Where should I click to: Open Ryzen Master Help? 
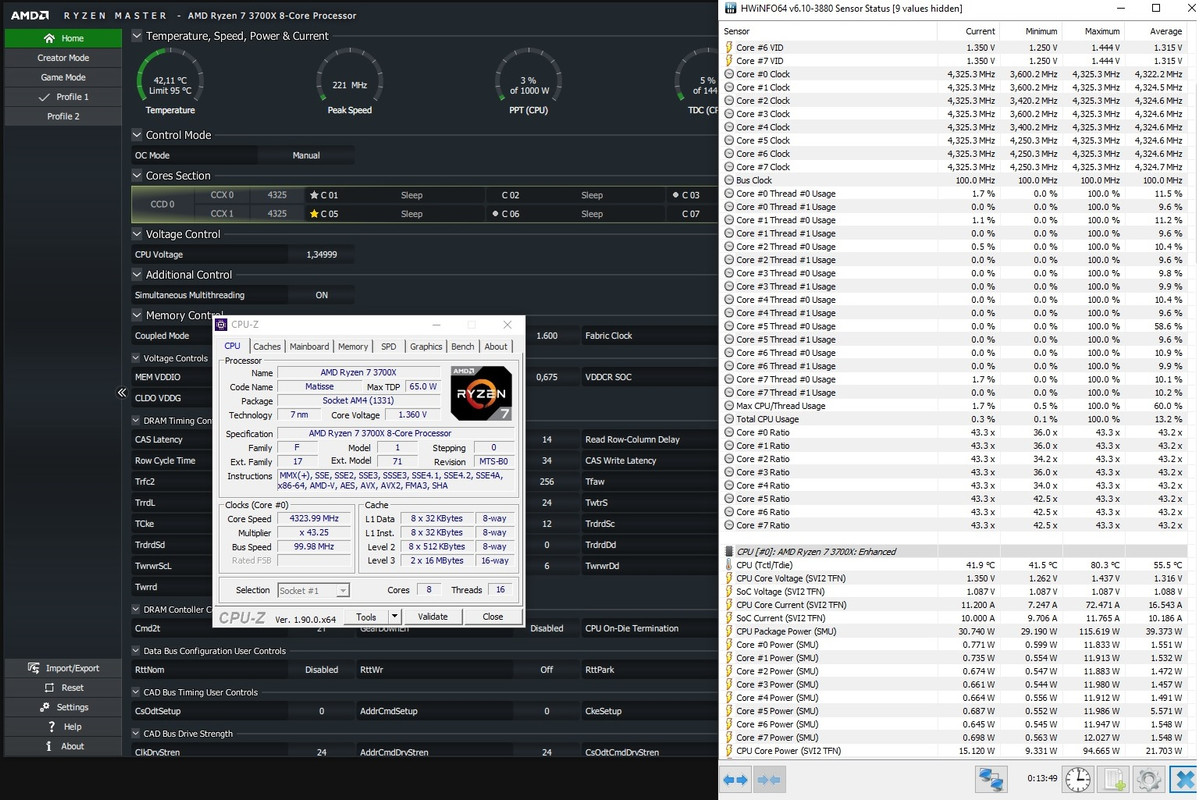click(x=63, y=727)
